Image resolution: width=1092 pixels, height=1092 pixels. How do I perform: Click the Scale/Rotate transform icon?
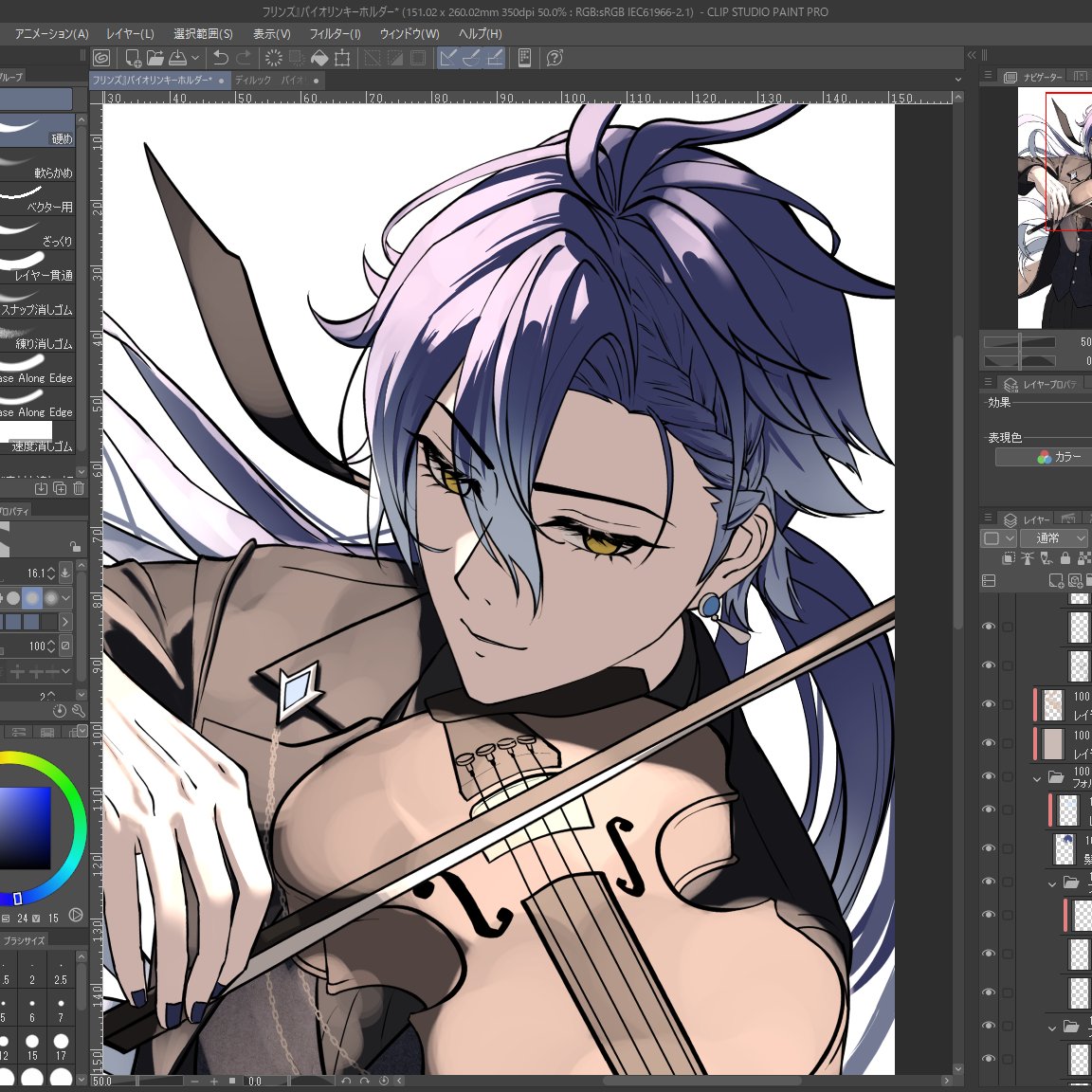(342, 58)
